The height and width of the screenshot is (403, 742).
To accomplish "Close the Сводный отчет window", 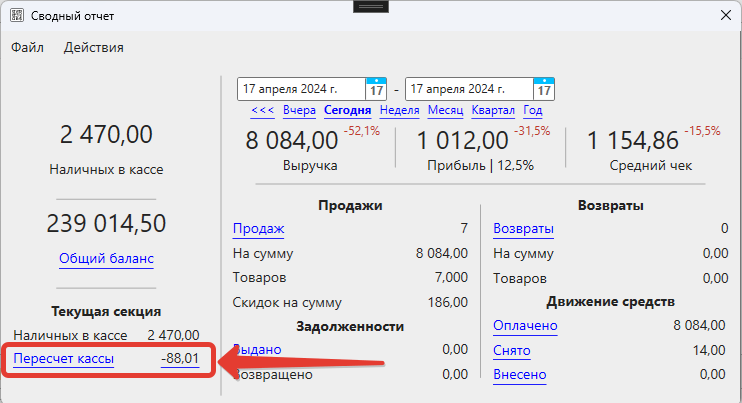I will click(x=725, y=15).
